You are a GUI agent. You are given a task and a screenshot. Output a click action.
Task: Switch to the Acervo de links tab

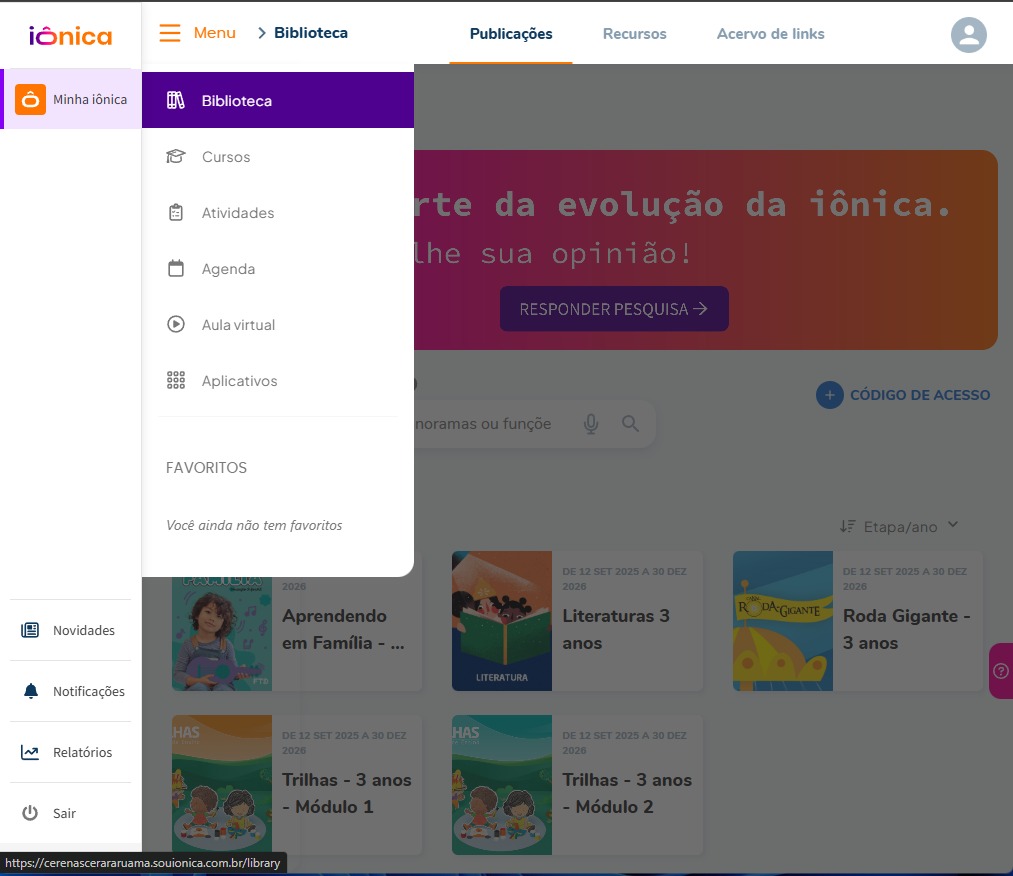pos(770,34)
